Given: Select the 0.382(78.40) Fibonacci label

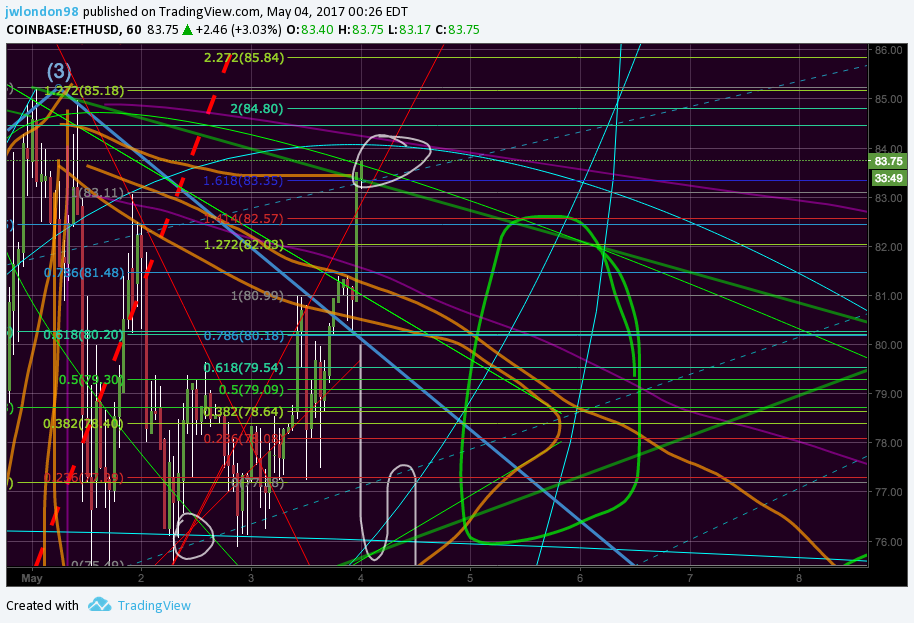Looking at the screenshot, I should pyautogui.click(x=83, y=423).
